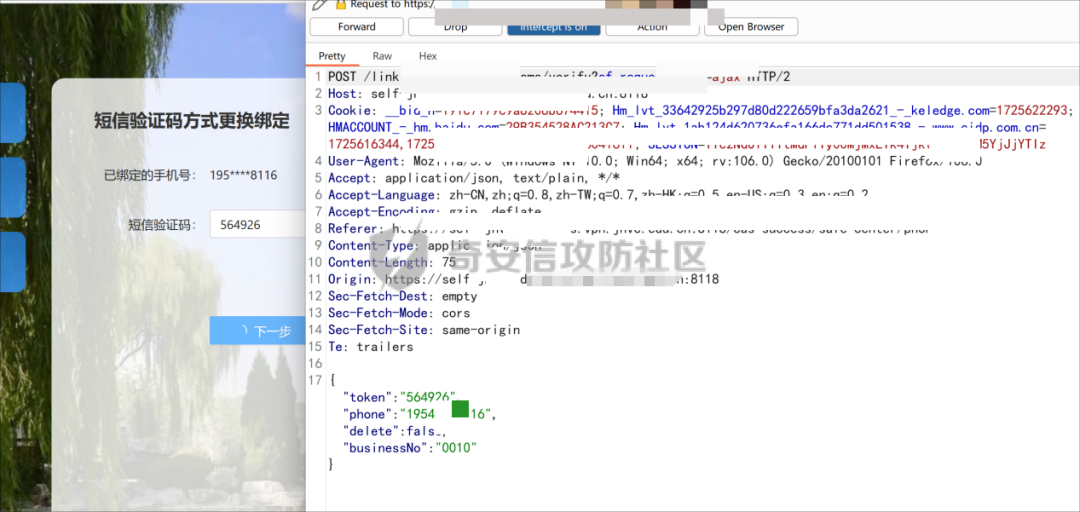Click the bound phone number 195****8116
This screenshot has width=1080, height=512.
pos(244,176)
